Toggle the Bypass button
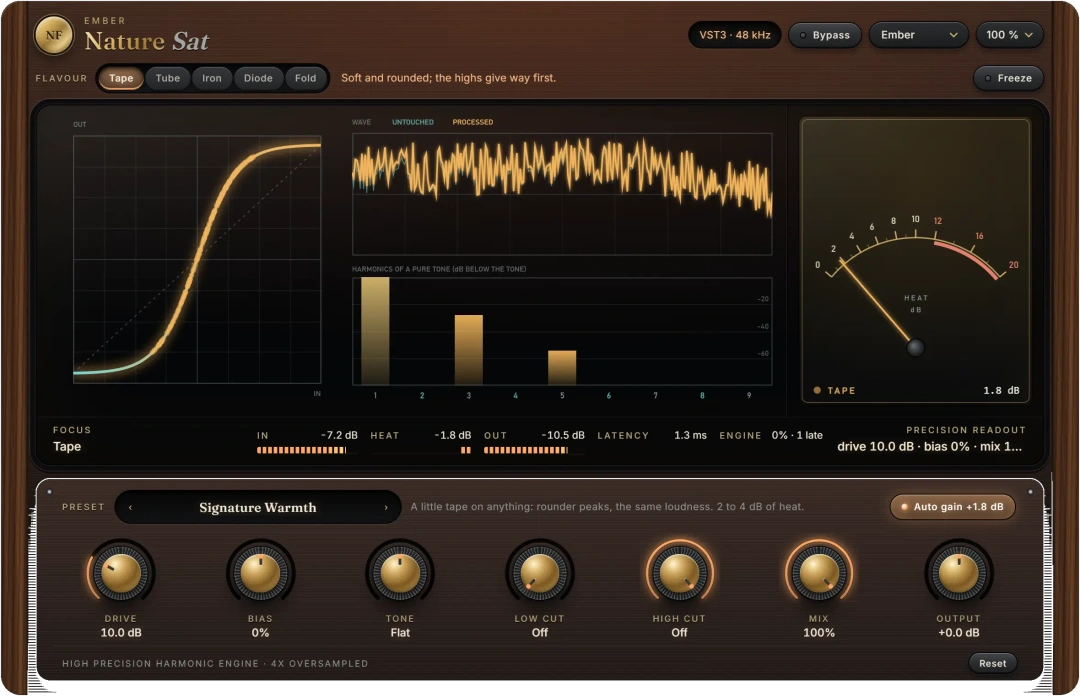Viewport: 1080px width, 696px height. coord(824,35)
